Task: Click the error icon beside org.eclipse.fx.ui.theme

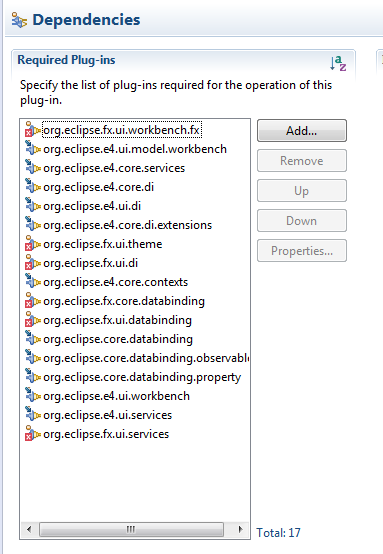Action: pyautogui.click(x=33, y=244)
